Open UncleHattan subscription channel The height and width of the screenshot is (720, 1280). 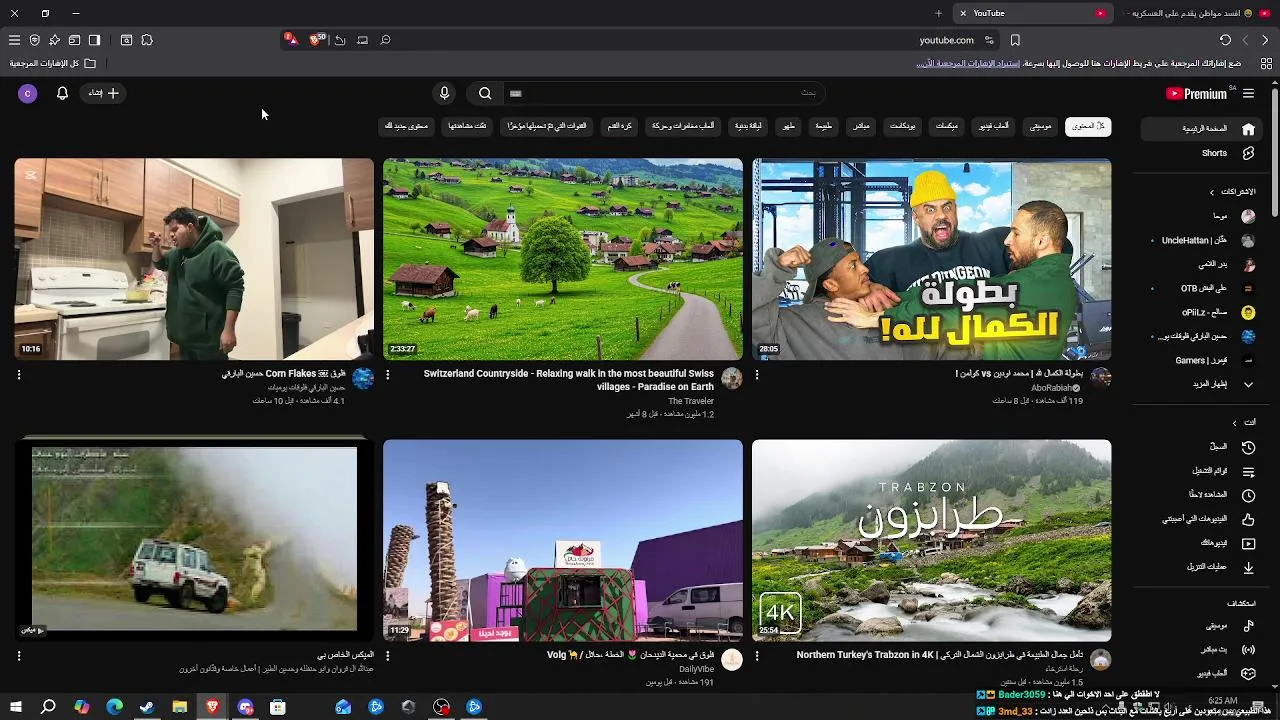1202,240
